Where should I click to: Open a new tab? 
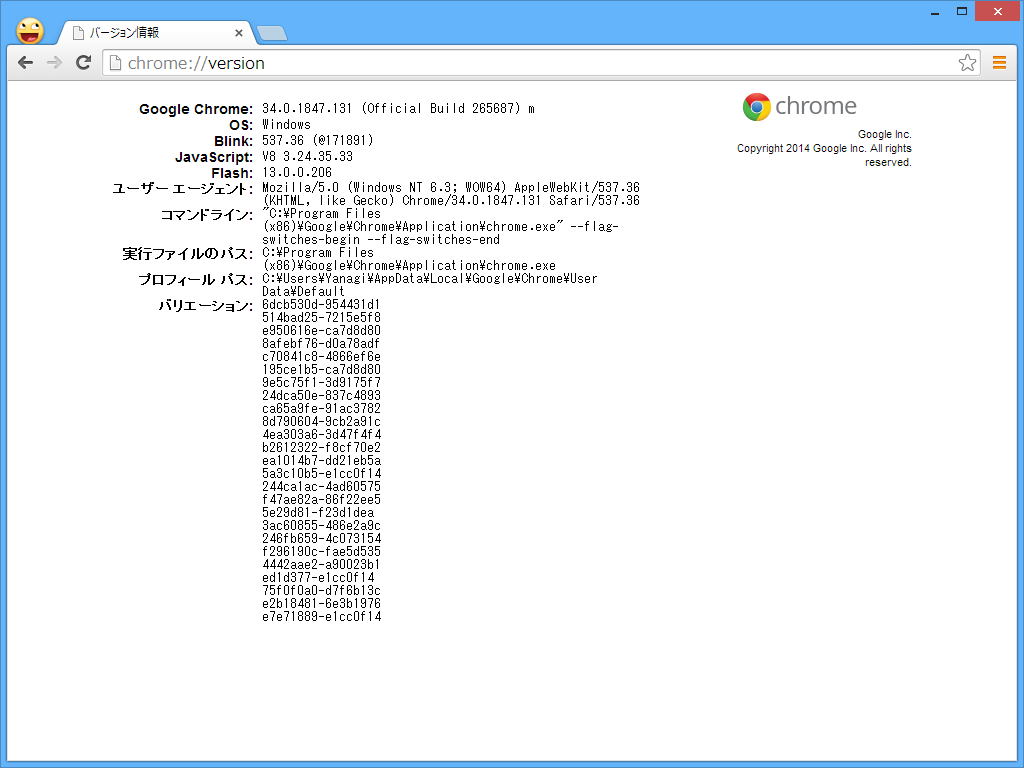(270, 31)
